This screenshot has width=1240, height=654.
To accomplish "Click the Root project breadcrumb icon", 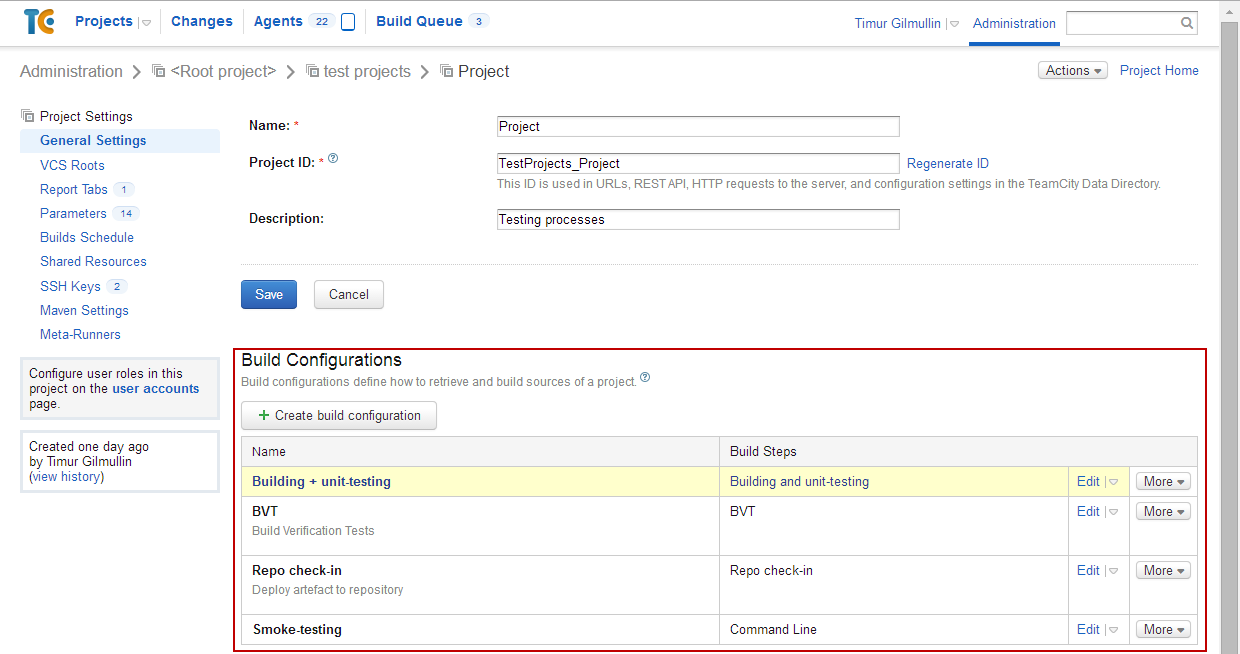I will pyautogui.click(x=158, y=71).
